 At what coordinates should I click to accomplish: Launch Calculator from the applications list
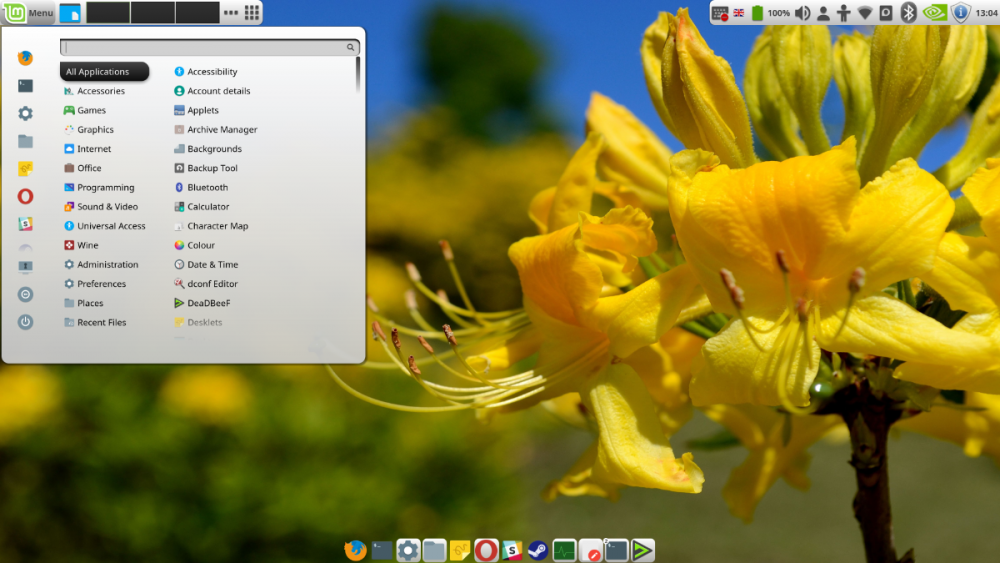tap(208, 207)
